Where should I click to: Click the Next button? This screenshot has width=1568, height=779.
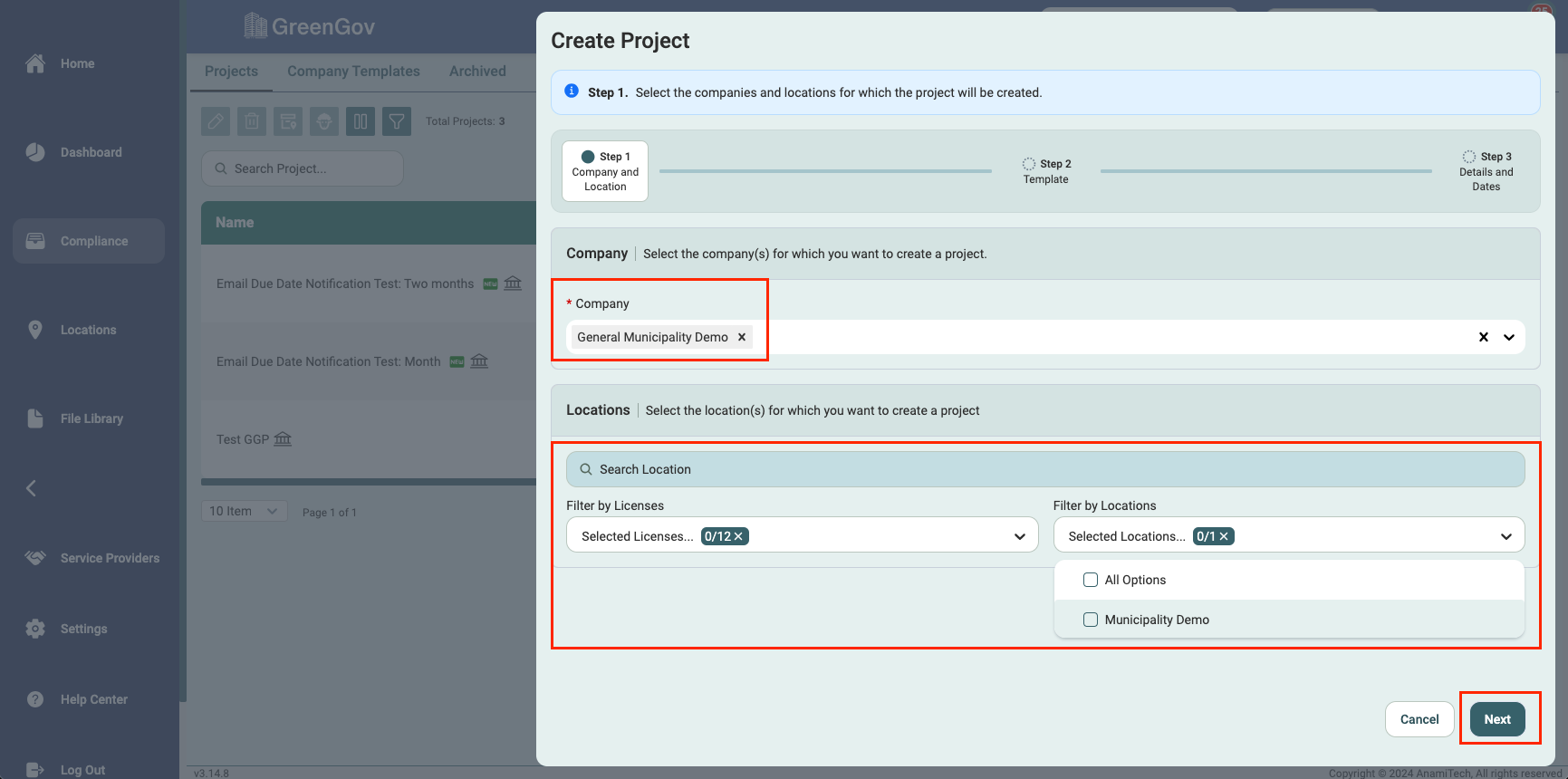(x=1497, y=719)
